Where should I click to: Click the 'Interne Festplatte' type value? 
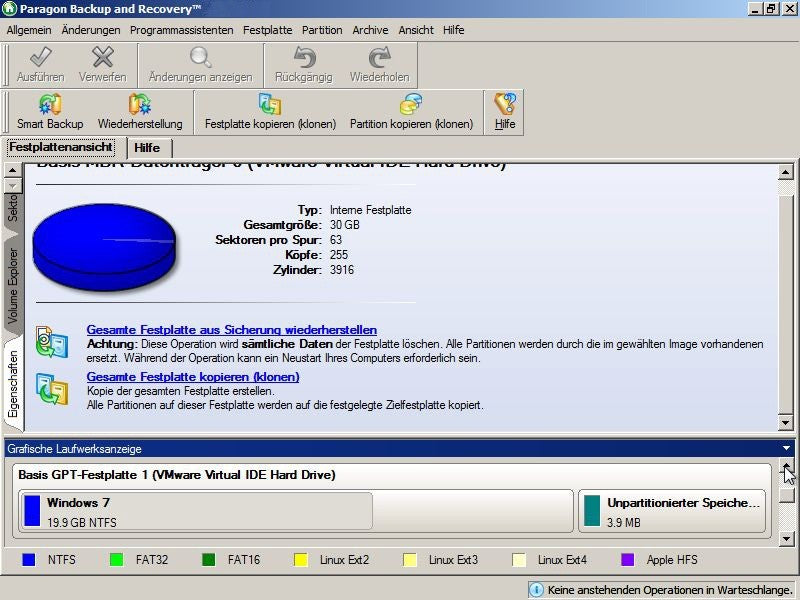coord(370,210)
